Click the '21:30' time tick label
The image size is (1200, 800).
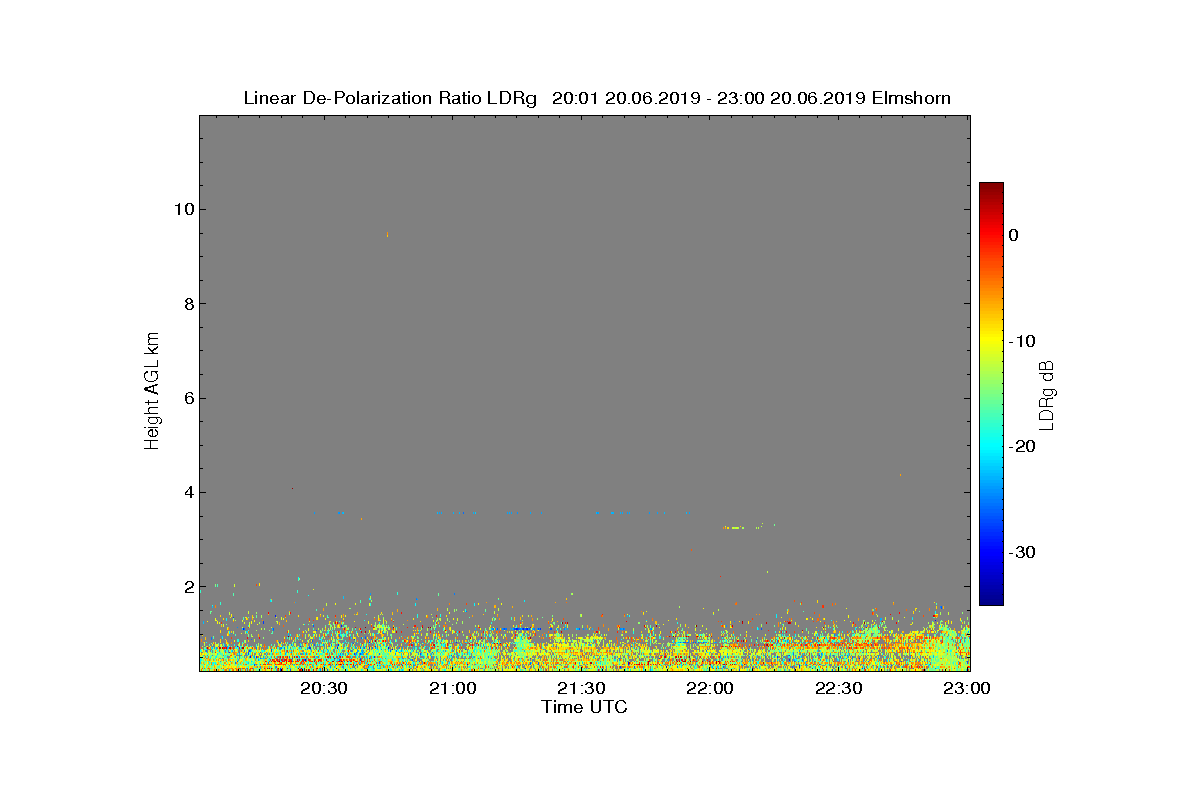pyautogui.click(x=581, y=688)
